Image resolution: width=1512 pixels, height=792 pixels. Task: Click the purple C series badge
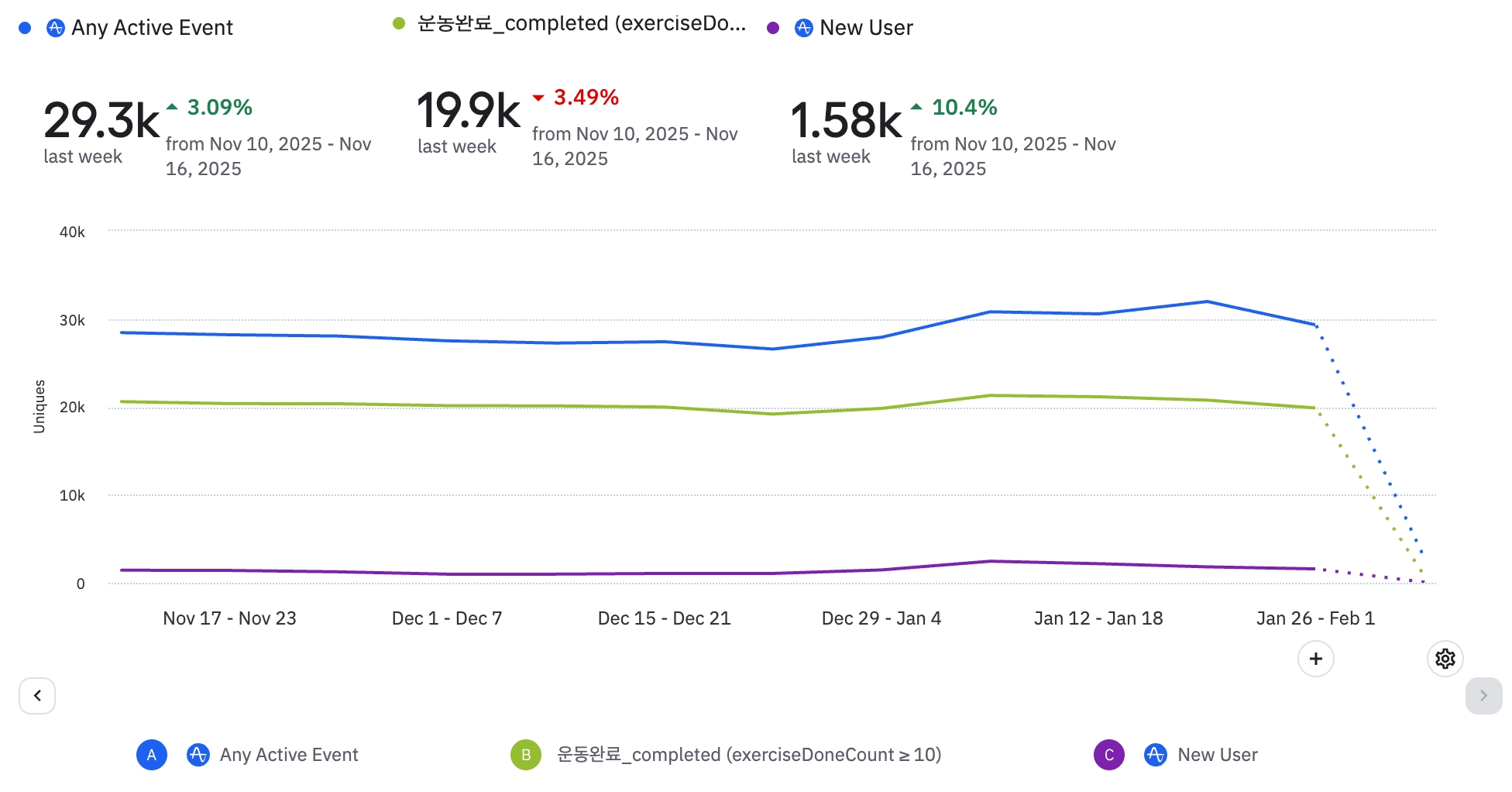(x=1108, y=755)
